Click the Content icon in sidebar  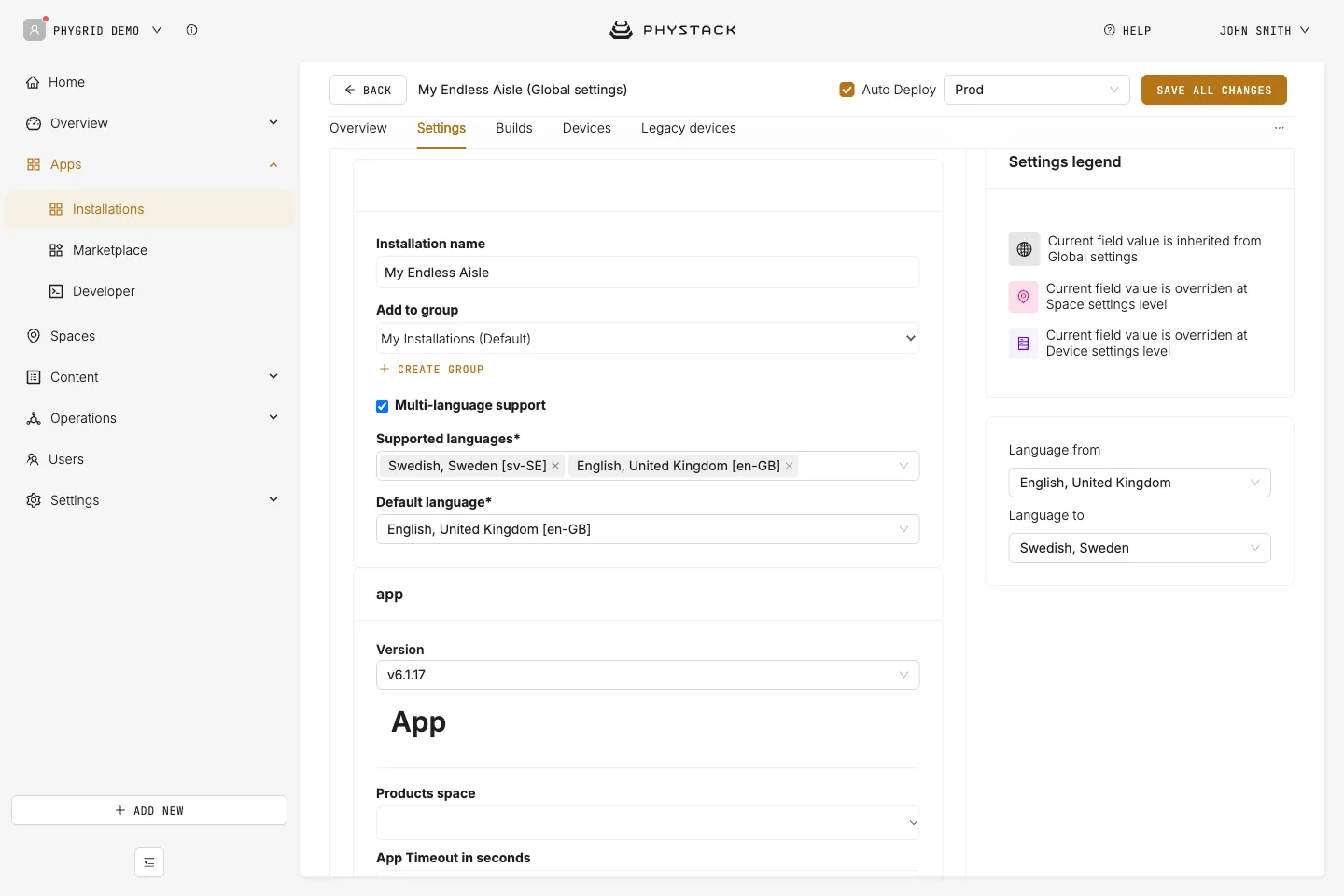coord(34,377)
